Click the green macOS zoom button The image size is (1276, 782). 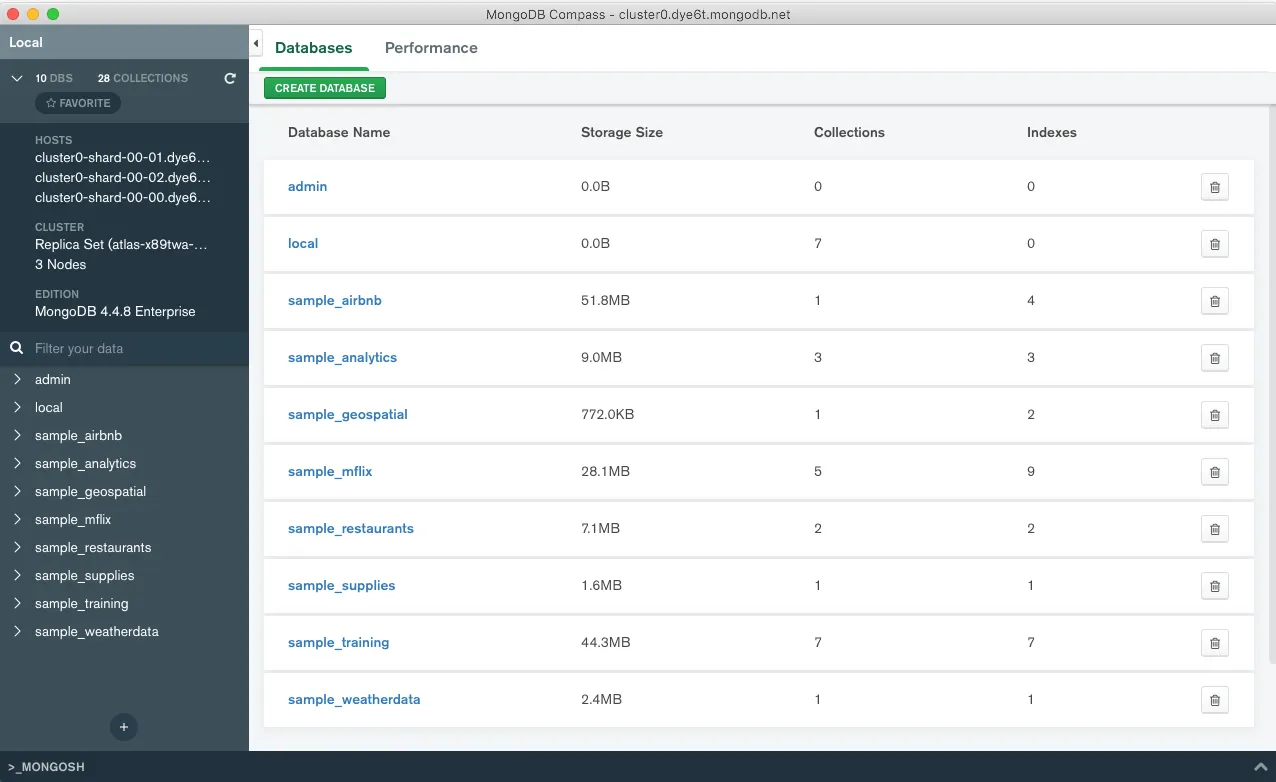(x=53, y=14)
